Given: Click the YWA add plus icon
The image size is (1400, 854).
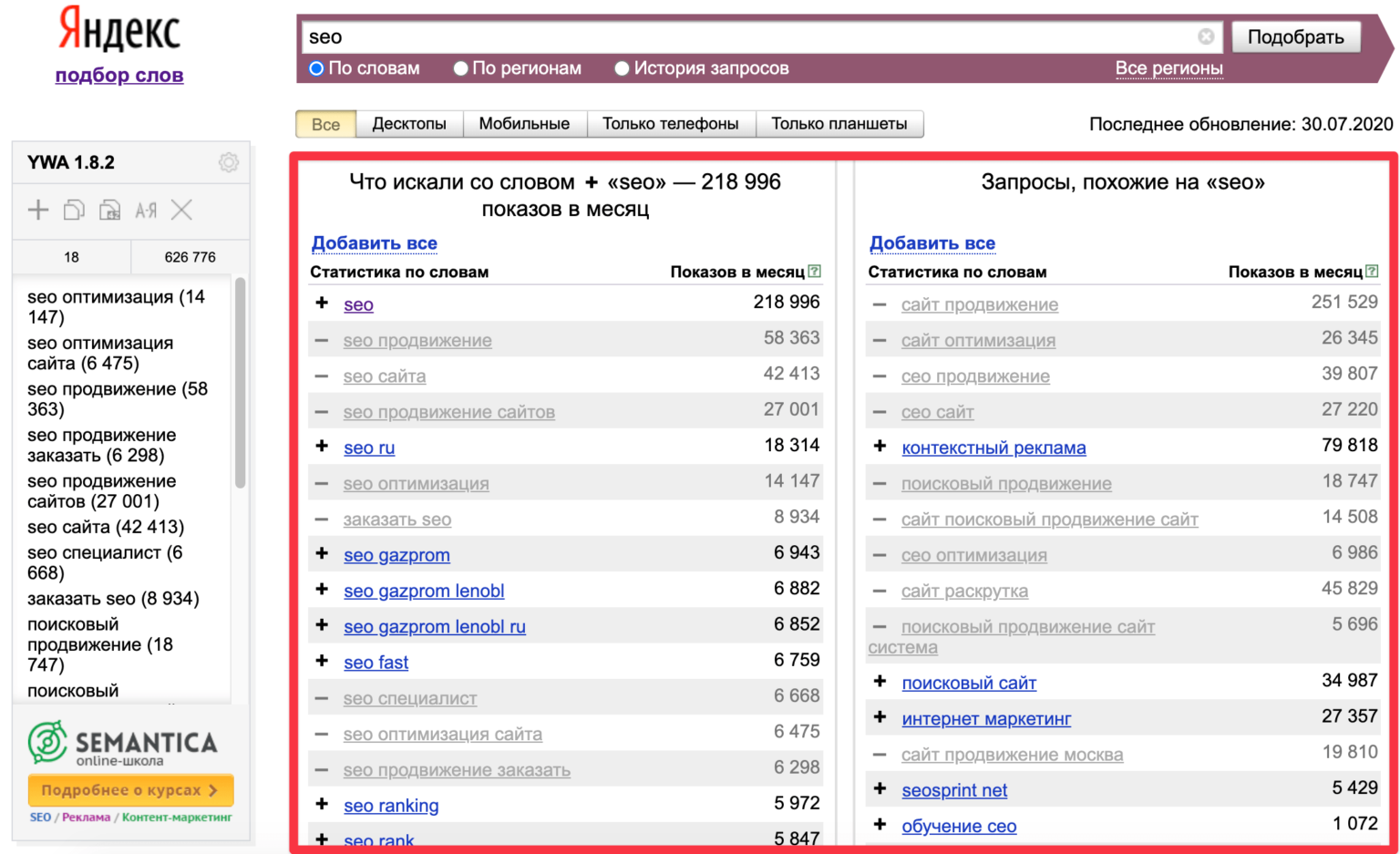Looking at the screenshot, I should [38, 211].
